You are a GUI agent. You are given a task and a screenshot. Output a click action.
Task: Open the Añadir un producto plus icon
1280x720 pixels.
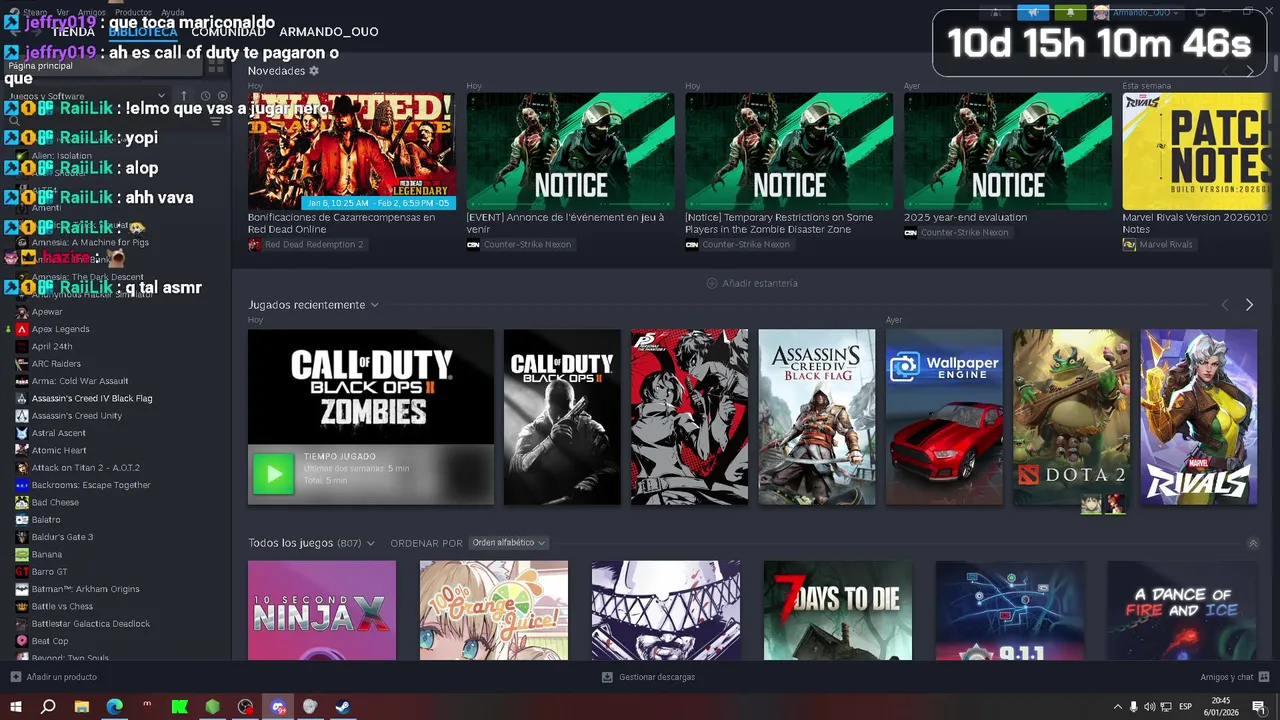pos(15,677)
